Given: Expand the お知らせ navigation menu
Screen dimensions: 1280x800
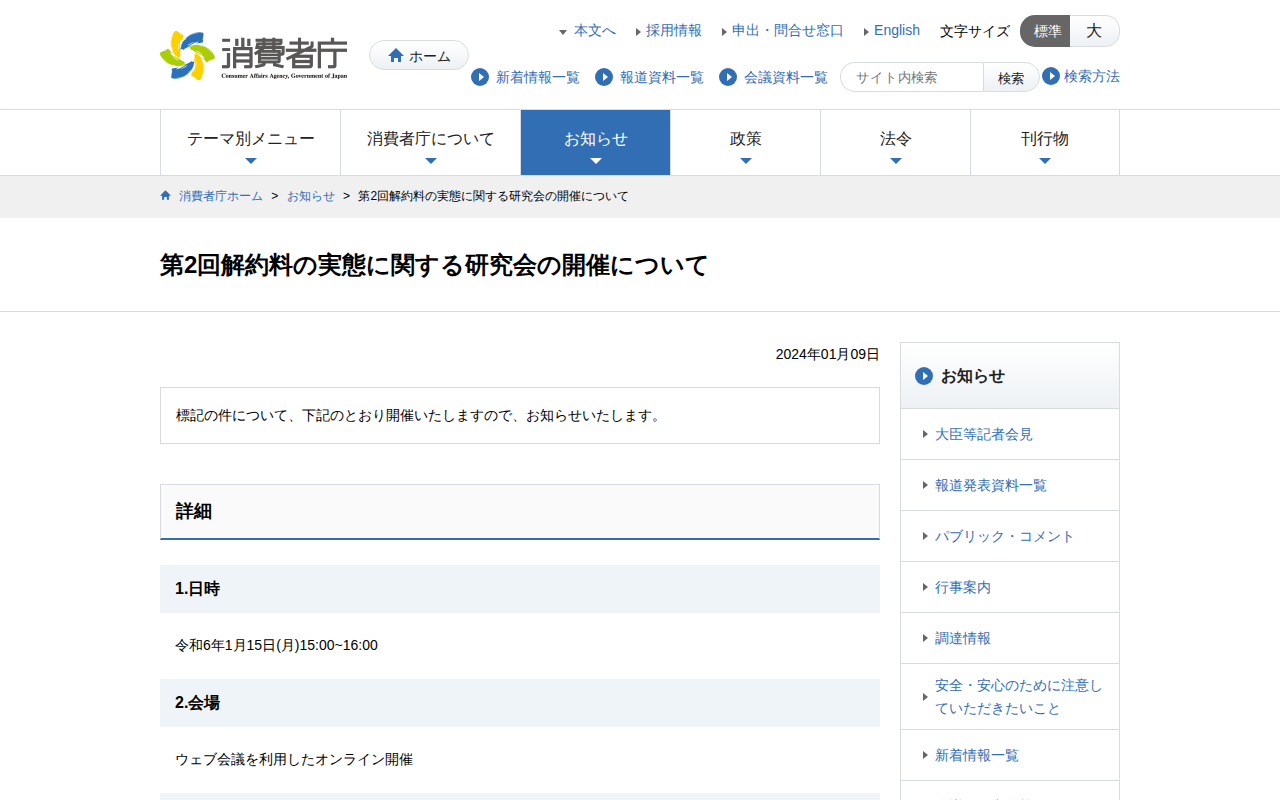Looking at the screenshot, I should pyautogui.click(x=595, y=143).
